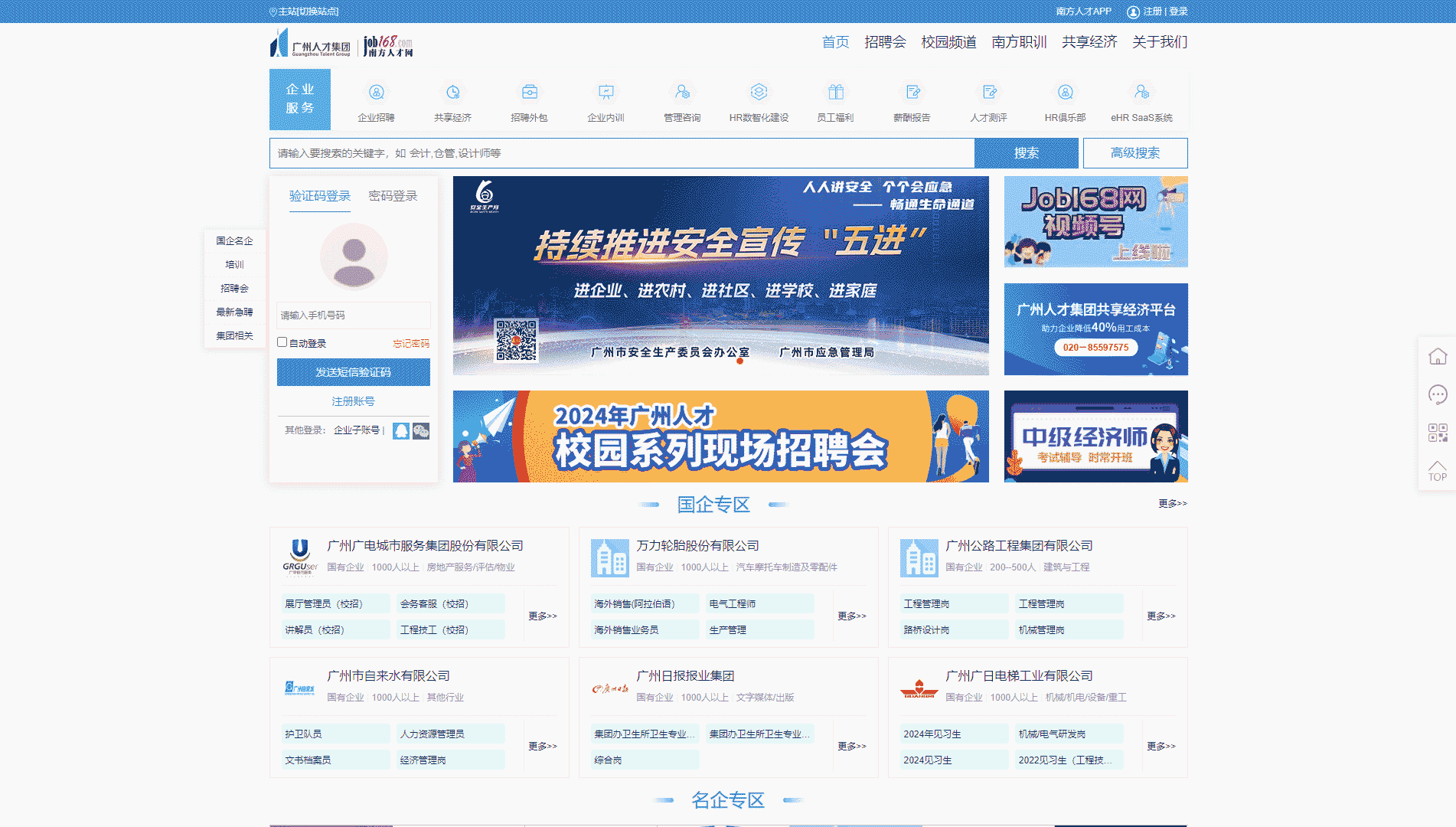Open the 校园系列现场招聘会 banner
The width and height of the screenshot is (1456, 827).
coord(721,436)
